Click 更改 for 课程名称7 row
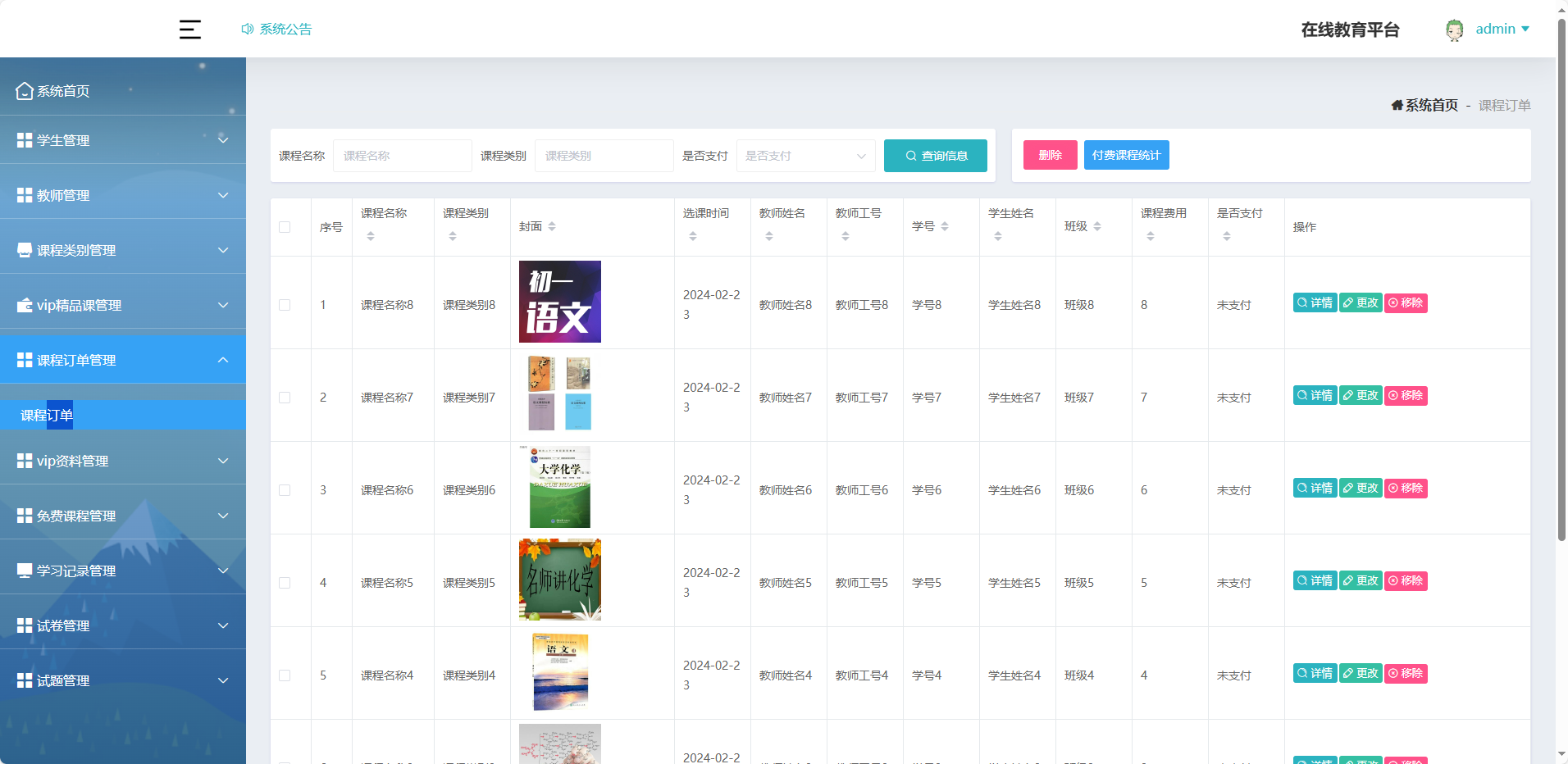 pos(1361,395)
